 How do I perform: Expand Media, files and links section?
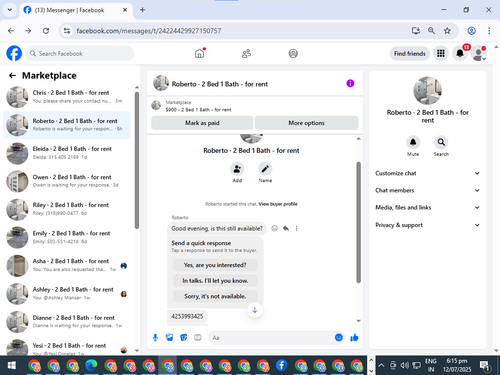click(x=428, y=207)
